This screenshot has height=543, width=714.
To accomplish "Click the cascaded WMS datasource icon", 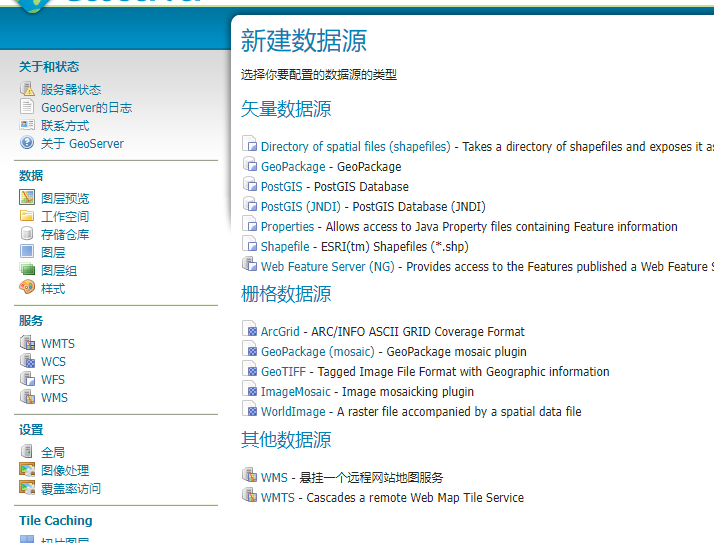I will (250, 475).
